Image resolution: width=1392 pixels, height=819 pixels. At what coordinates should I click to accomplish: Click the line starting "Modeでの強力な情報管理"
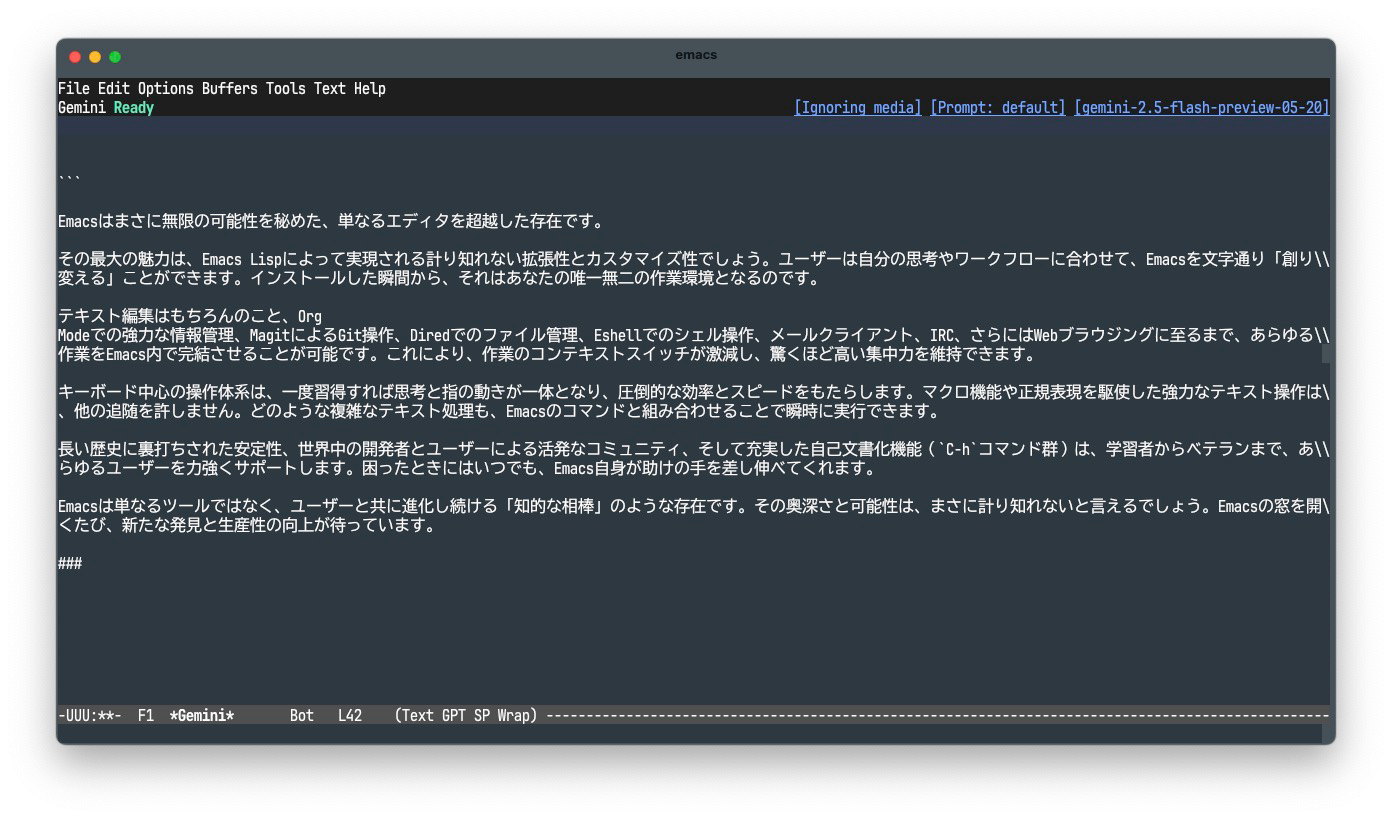[x=694, y=336]
